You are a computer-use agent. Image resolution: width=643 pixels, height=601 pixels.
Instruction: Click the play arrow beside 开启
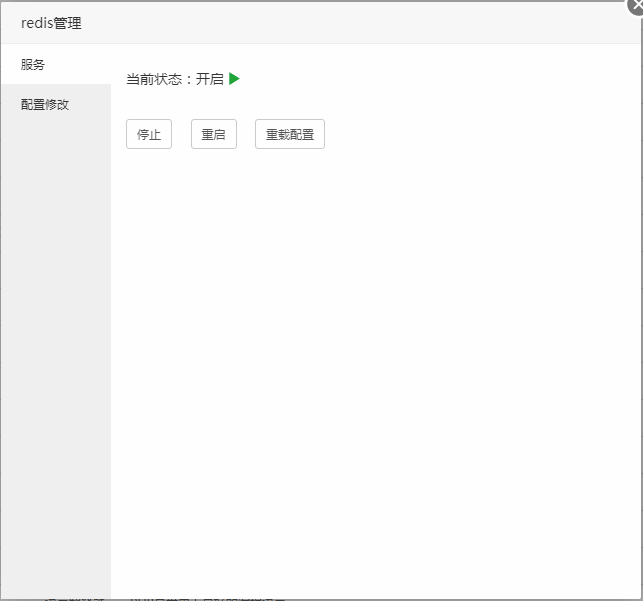(234, 79)
